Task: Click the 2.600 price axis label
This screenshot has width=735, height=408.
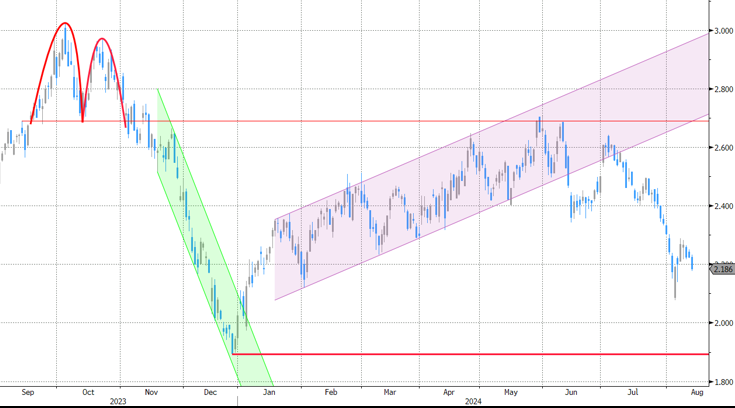Action: click(x=723, y=148)
